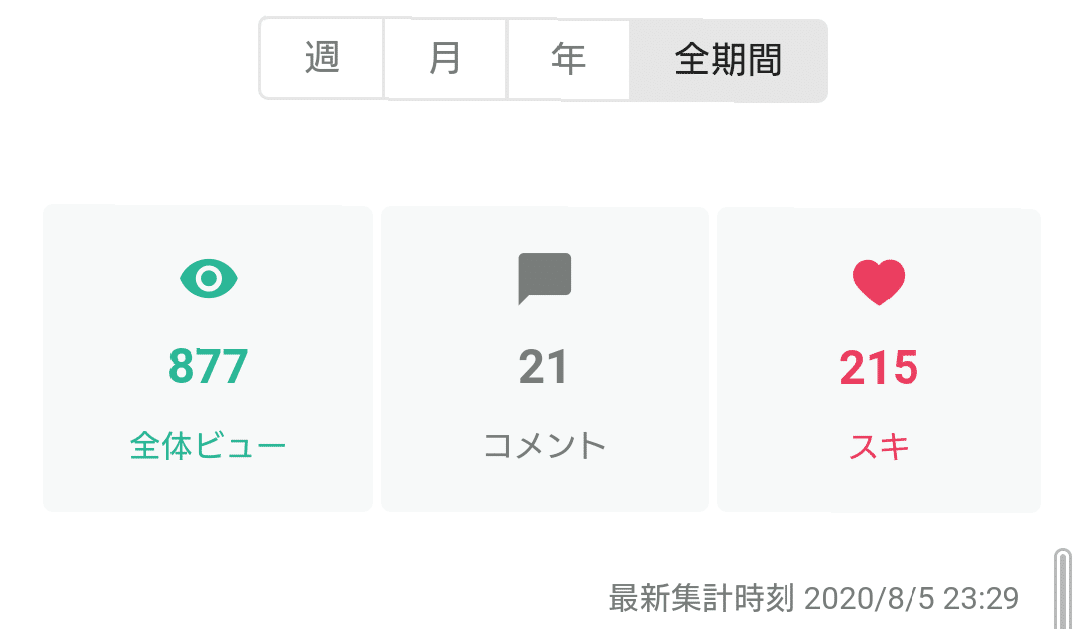Choose the 年 (year) period tab

click(x=568, y=59)
